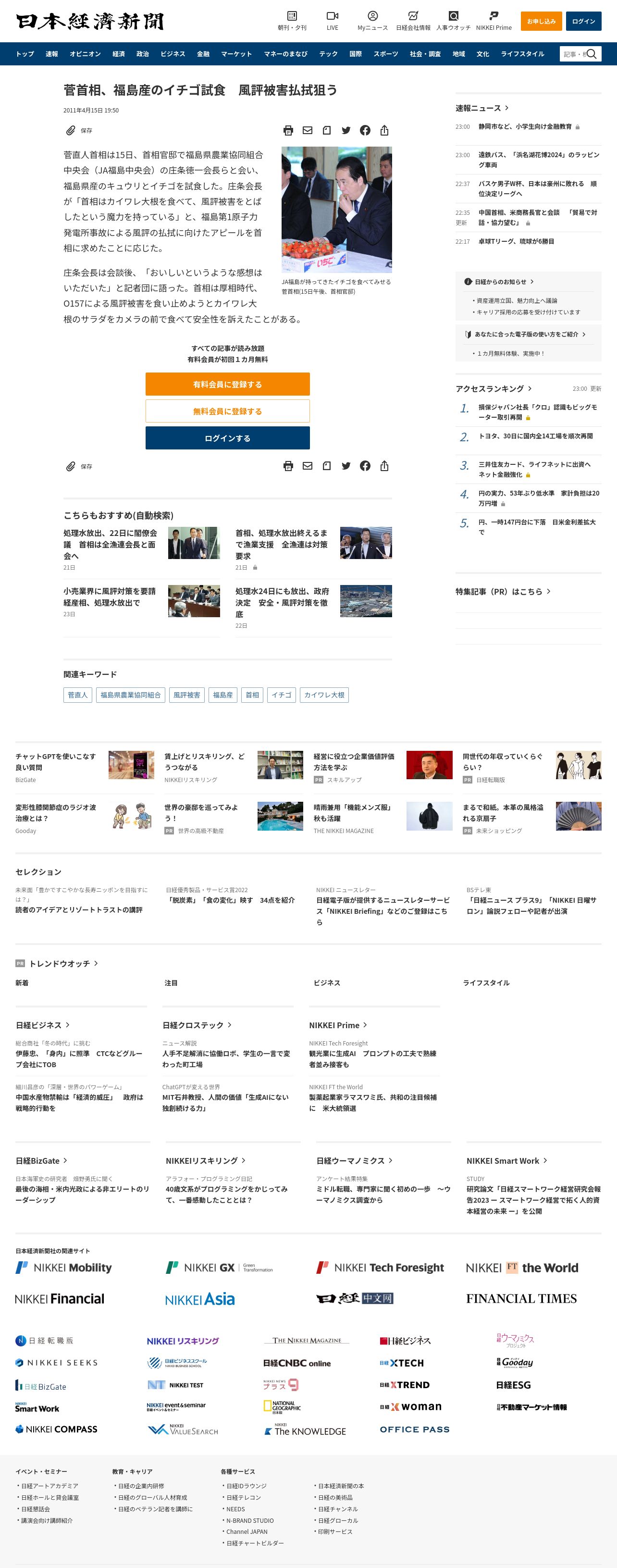
Task: Click top share upload icon
Action: click(384, 130)
